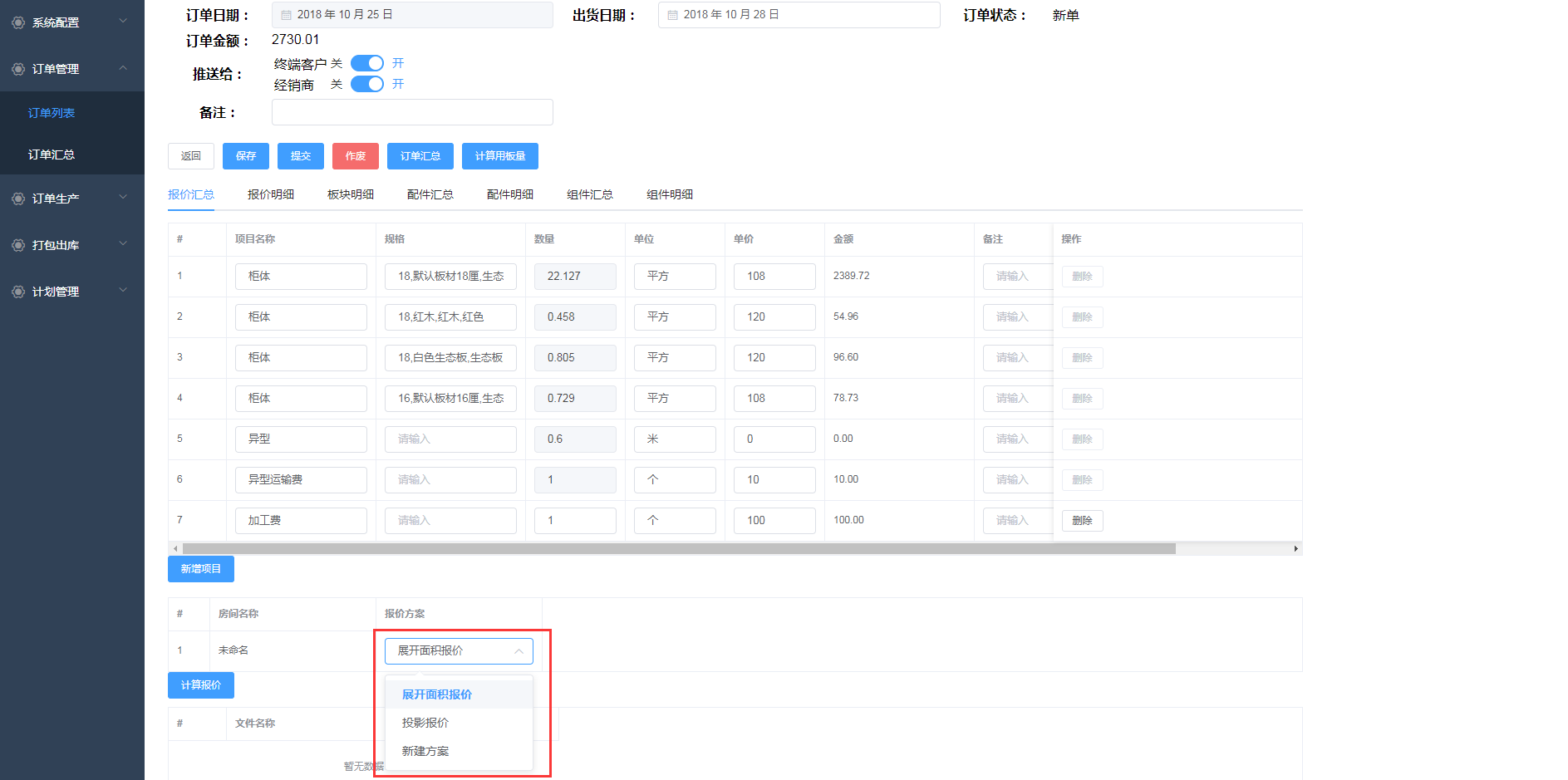This screenshot has width=1568, height=780.
Task: Click the right arrow of horizontal scrollbar
Action: point(1295,549)
